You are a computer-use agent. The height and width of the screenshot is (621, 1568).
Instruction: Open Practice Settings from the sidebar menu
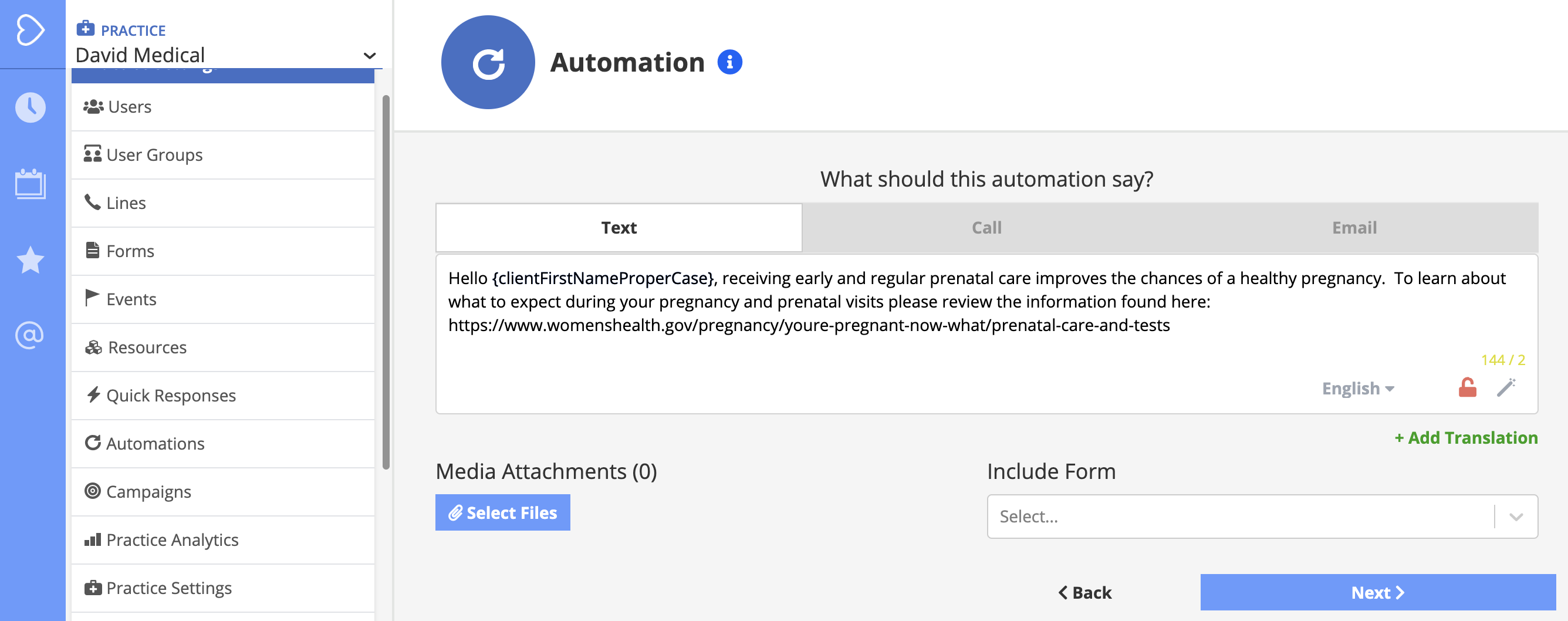click(x=168, y=588)
